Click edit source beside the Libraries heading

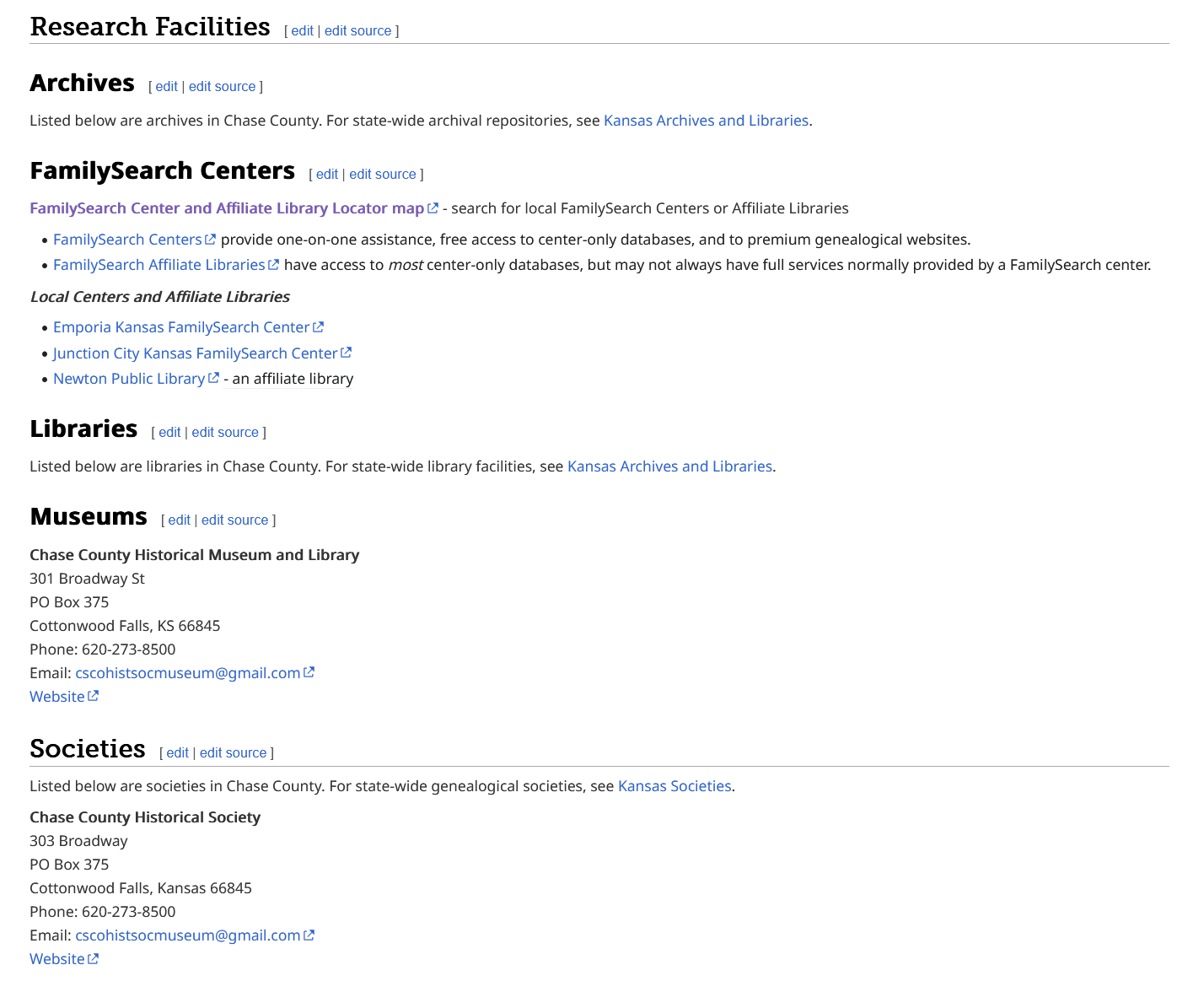tap(225, 432)
